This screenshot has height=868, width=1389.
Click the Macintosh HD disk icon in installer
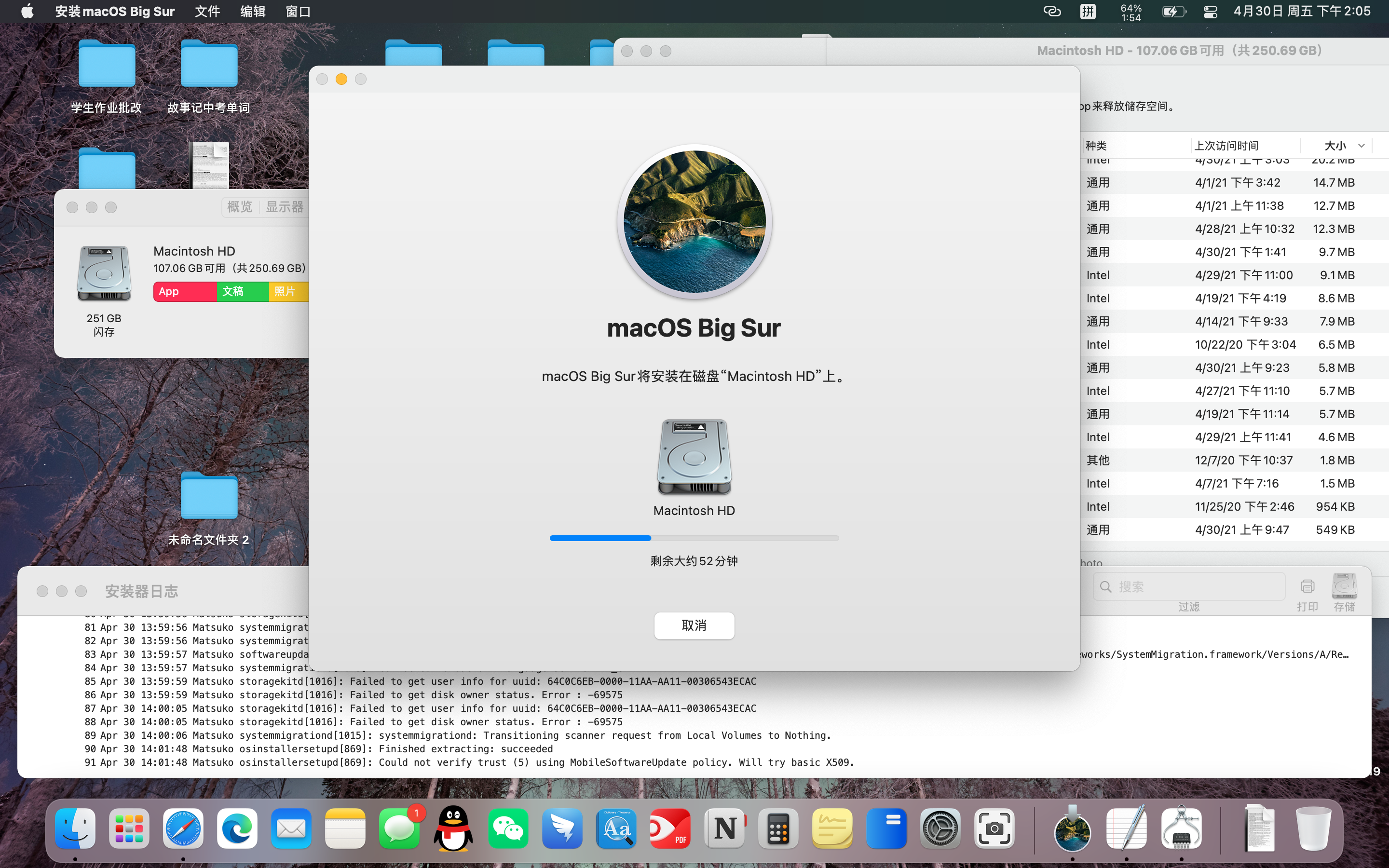click(694, 457)
